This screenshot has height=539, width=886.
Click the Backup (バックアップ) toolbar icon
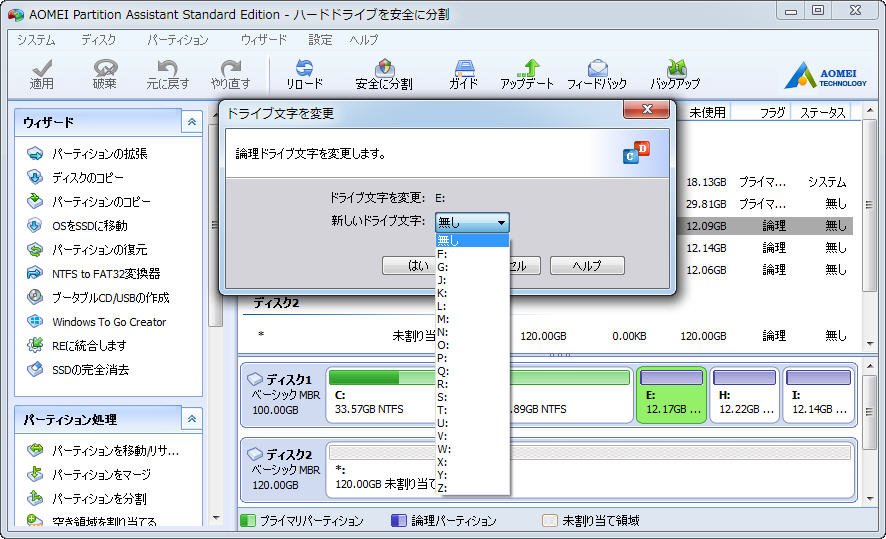676,75
